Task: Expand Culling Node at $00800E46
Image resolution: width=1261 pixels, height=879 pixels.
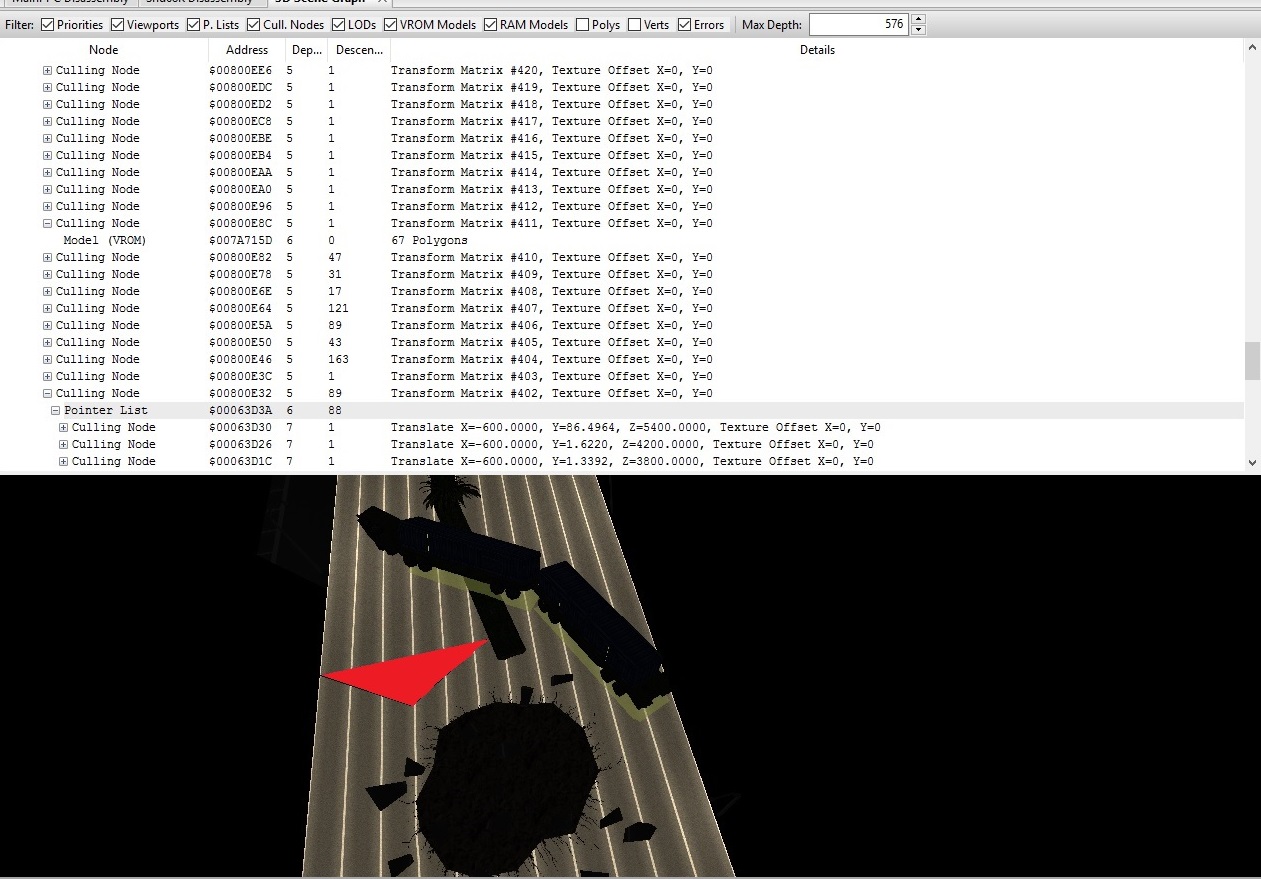Action: click(47, 360)
